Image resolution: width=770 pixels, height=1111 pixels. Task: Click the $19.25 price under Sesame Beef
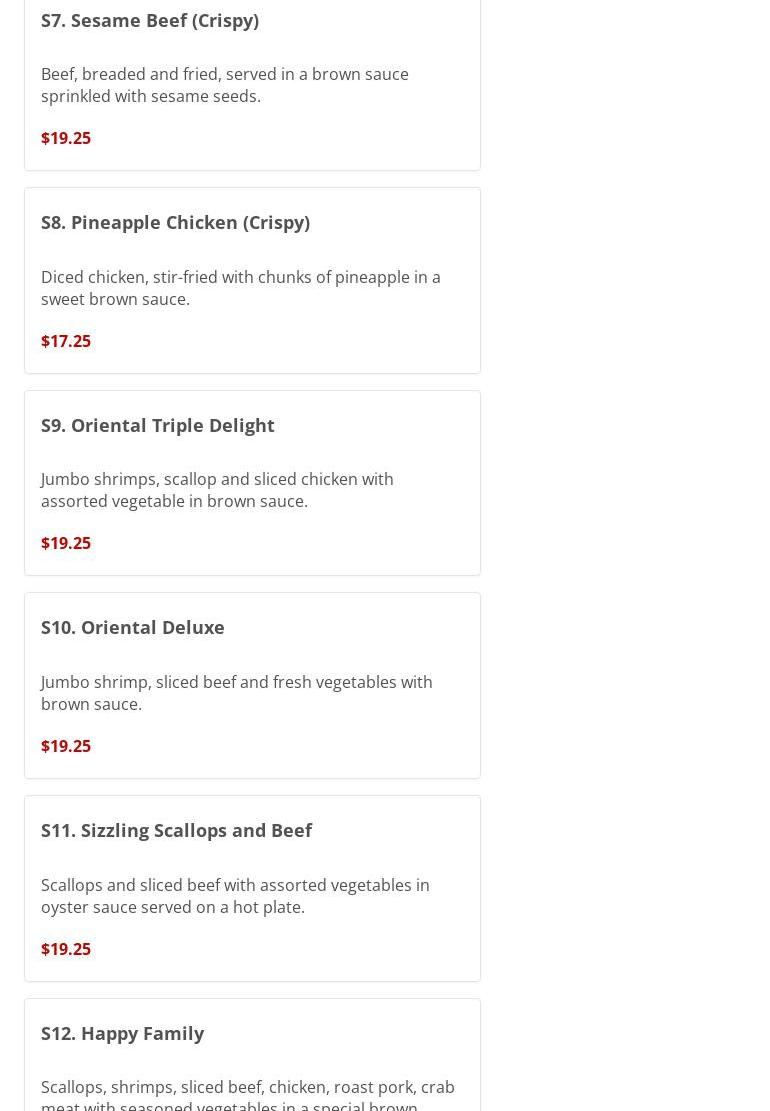tap(66, 138)
